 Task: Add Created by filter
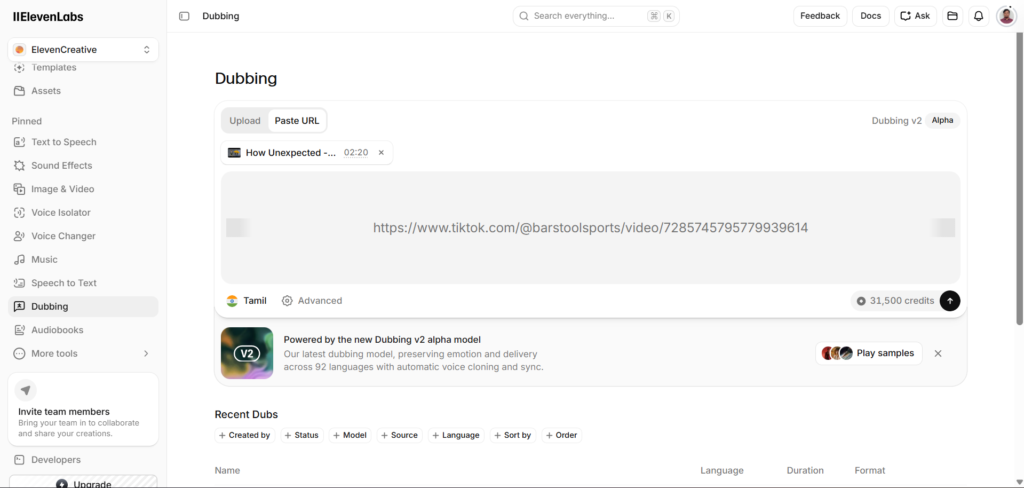[x=245, y=435]
